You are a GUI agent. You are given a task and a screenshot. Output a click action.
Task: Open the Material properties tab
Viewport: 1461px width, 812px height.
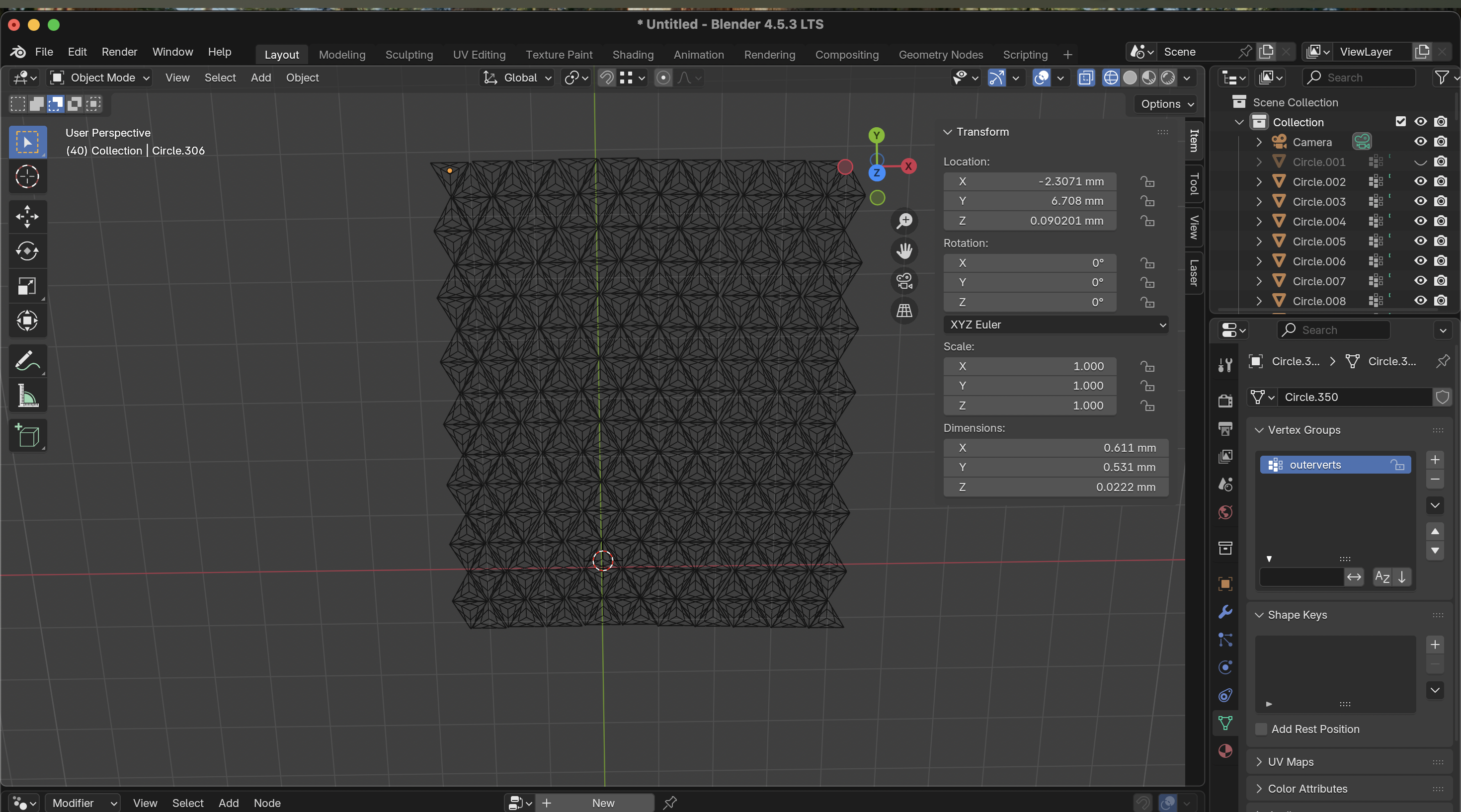(1225, 751)
